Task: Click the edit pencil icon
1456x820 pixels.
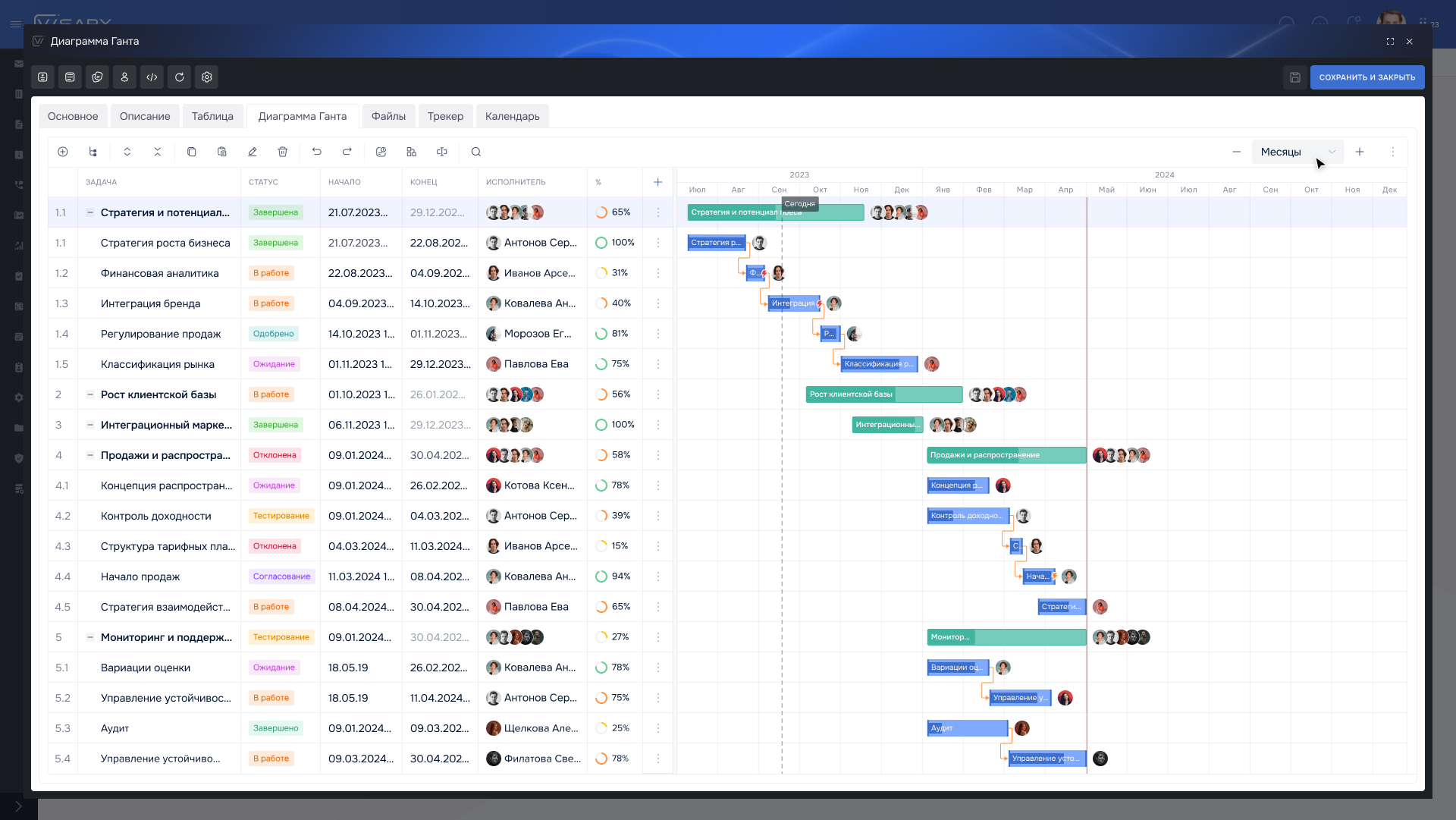Action: (x=253, y=152)
